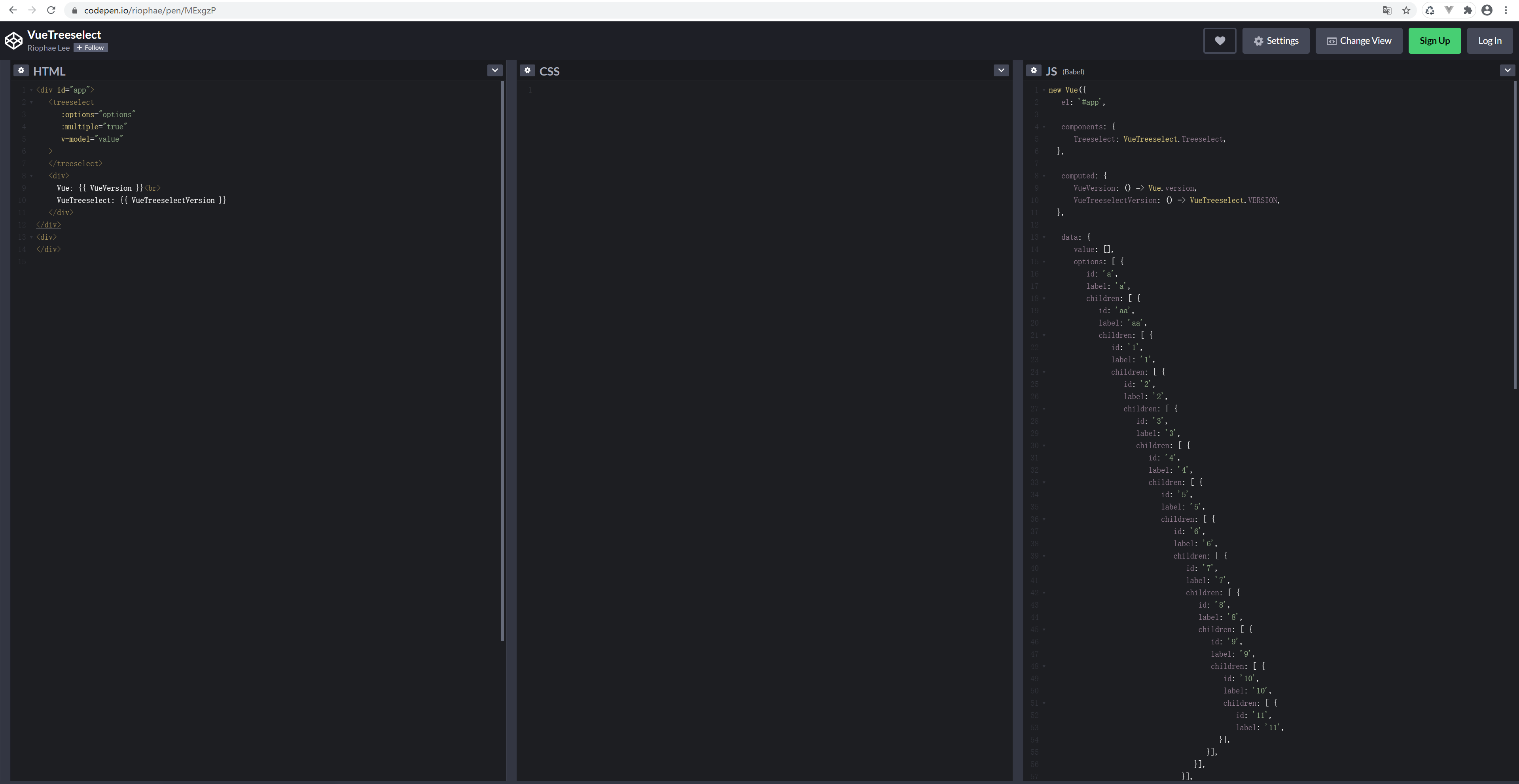Viewport: 1519px width, 784px height.
Task: Click the translate page icon in address bar
Action: (x=1388, y=10)
